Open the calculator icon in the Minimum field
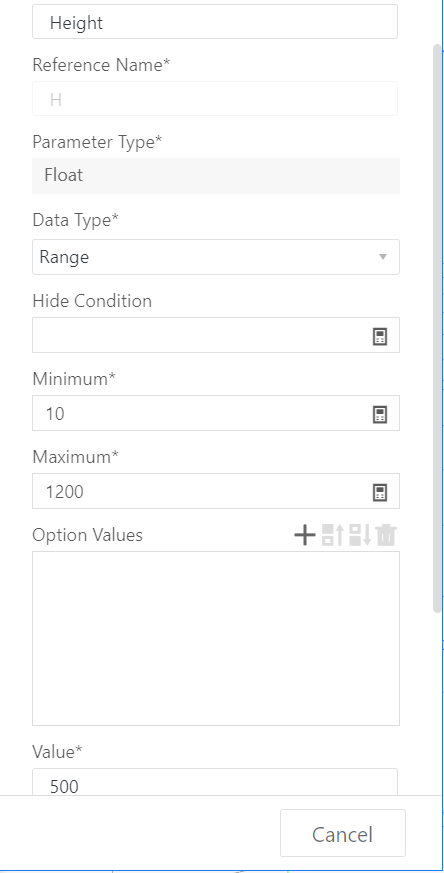Screen dimensions: 444x873 pyautogui.click(x=379, y=414)
